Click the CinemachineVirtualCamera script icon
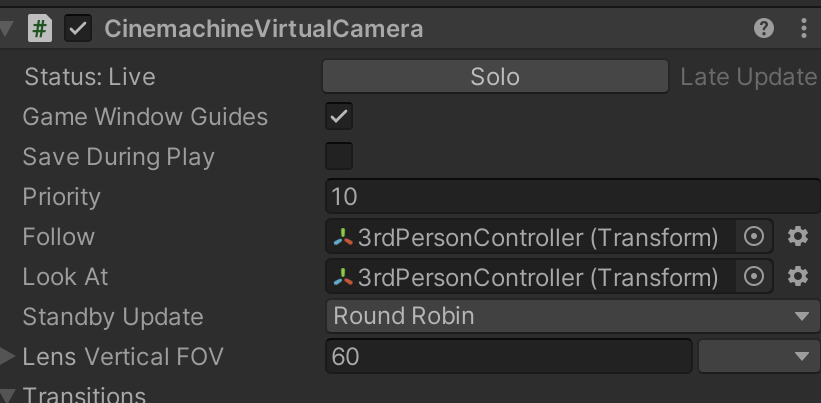This screenshot has height=403, width=821. (x=40, y=29)
